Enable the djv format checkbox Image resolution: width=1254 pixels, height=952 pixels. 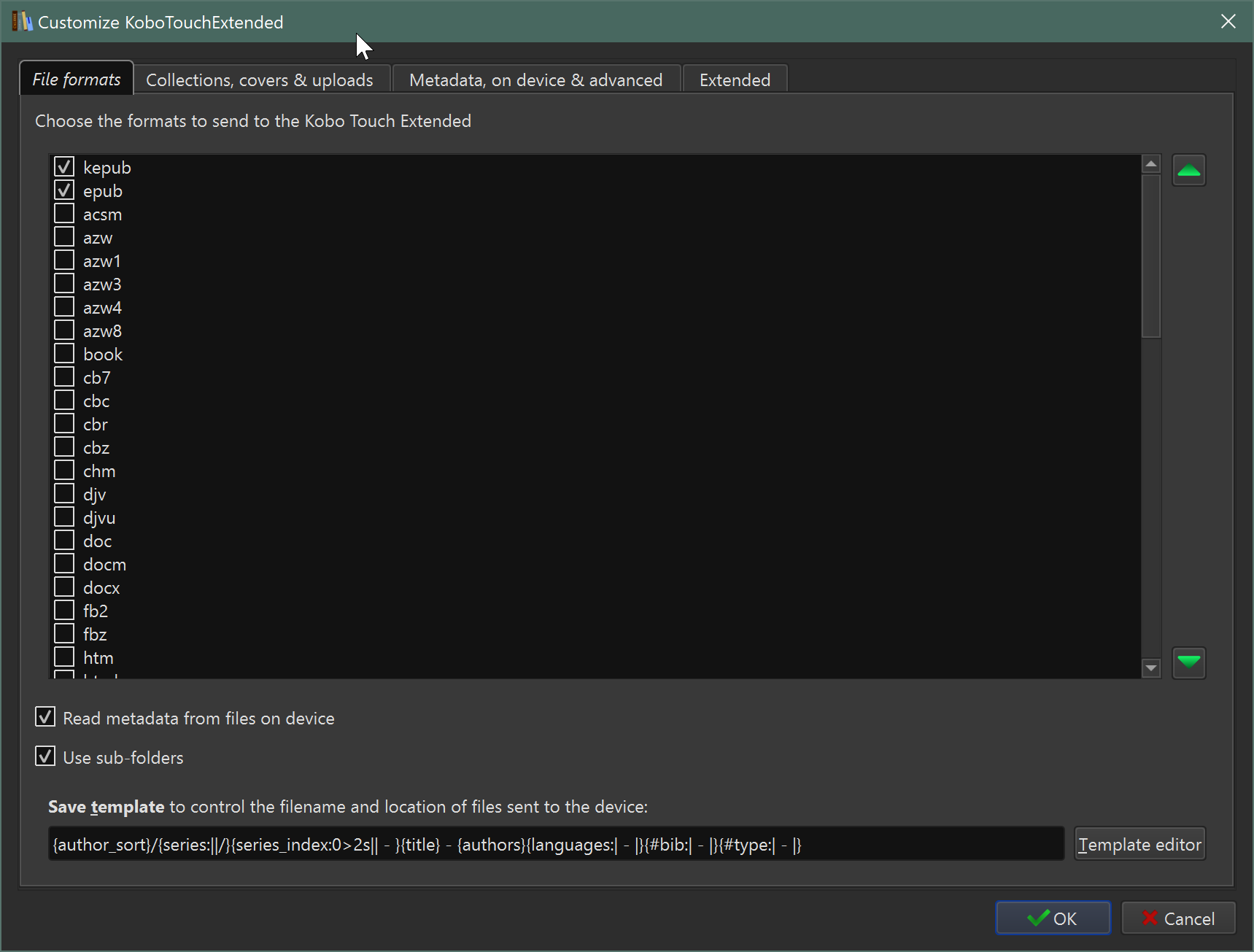pos(64,494)
